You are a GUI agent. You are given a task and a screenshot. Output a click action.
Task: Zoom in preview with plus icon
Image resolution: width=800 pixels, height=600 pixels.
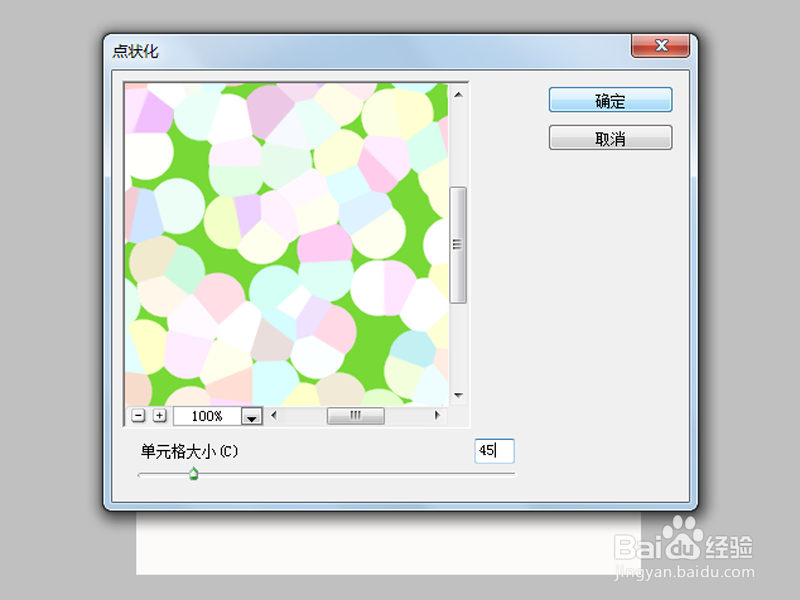(160, 416)
